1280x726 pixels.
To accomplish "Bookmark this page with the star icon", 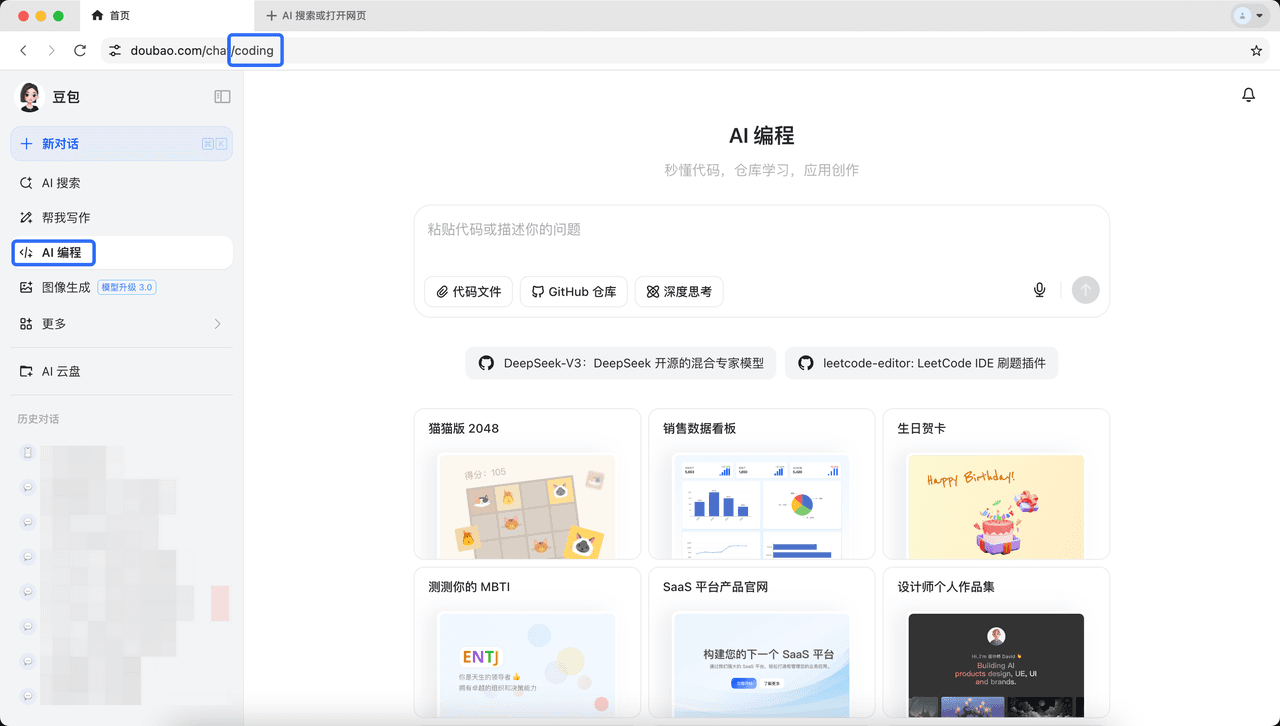I will click(1256, 51).
